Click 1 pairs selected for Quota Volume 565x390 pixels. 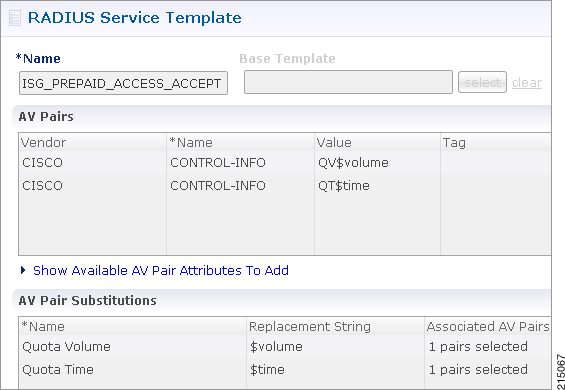click(488, 346)
